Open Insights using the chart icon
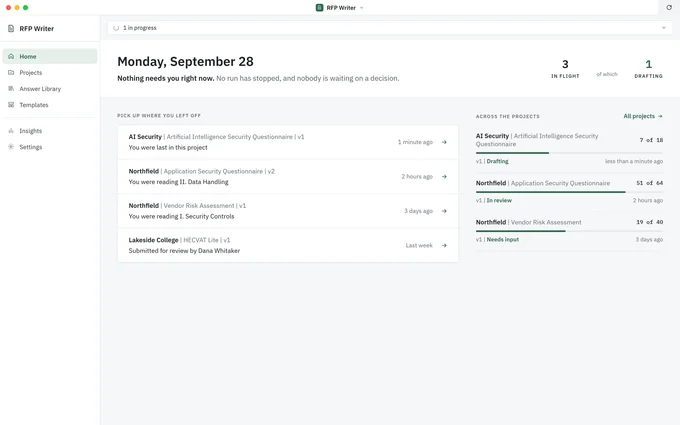The height and width of the screenshot is (425, 680). [11, 131]
